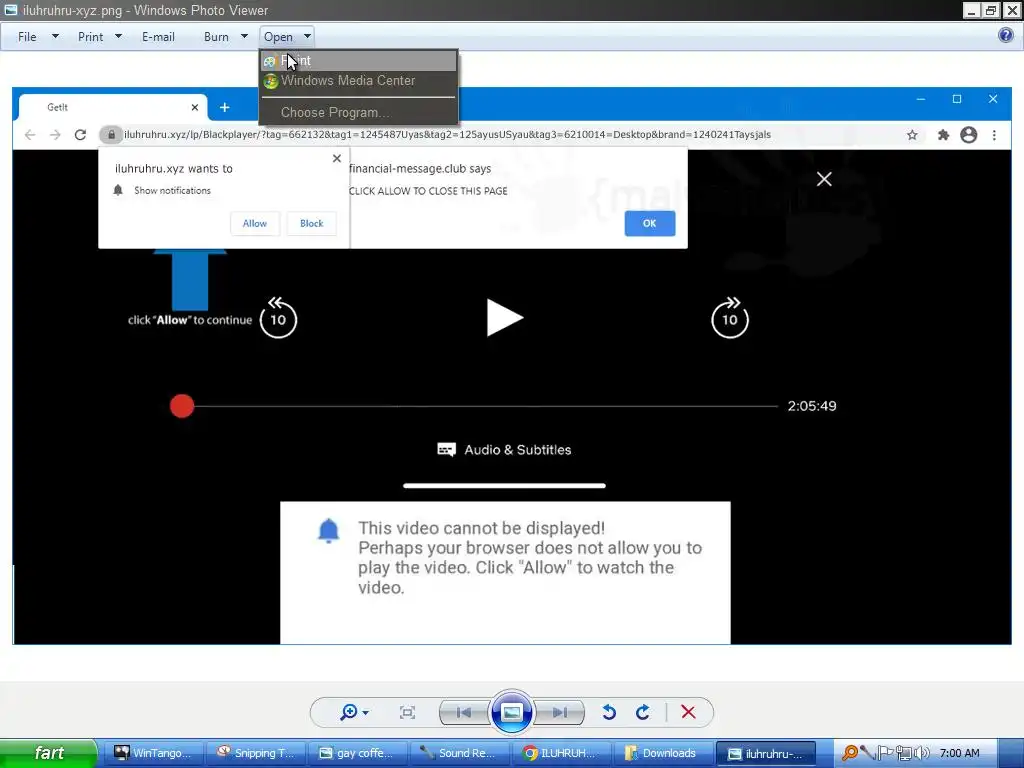1024x768 pixels.
Task: Click Allow in the notification prompt
Action: 255,223
